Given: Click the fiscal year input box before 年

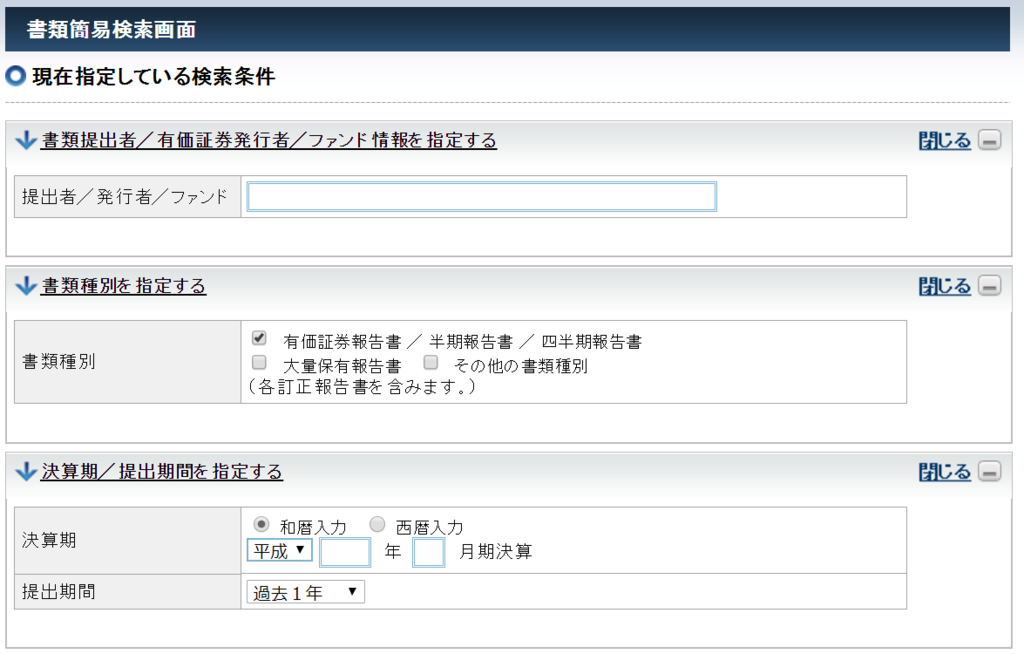Looking at the screenshot, I should pos(345,552).
